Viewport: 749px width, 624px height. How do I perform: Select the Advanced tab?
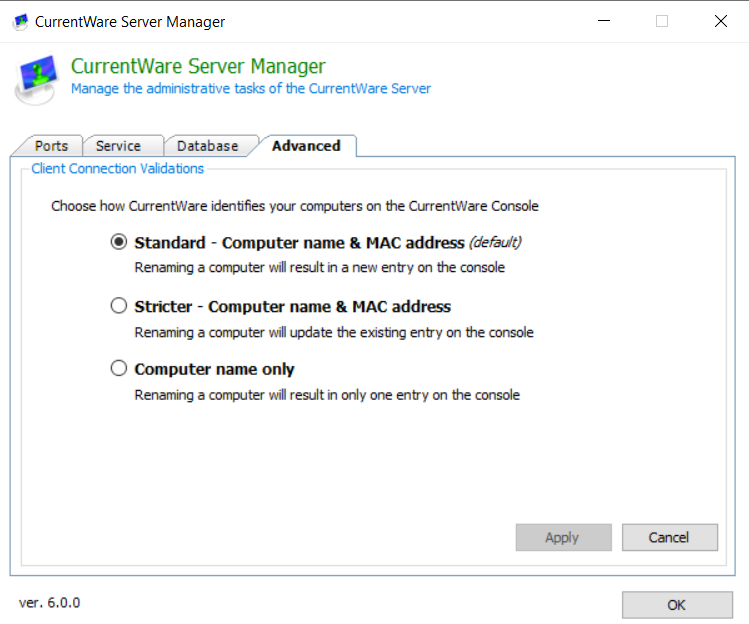click(x=306, y=146)
